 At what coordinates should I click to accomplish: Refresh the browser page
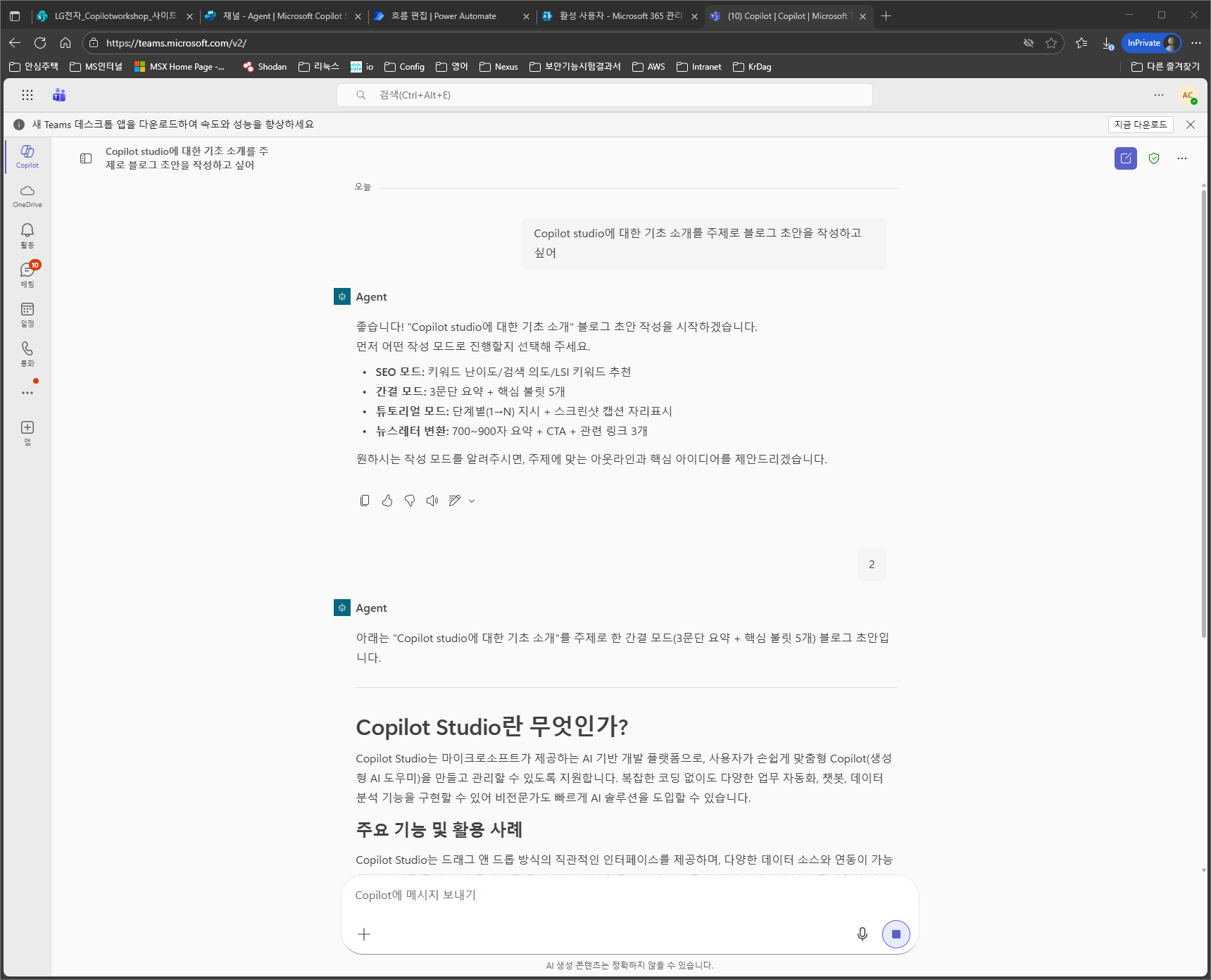pyautogui.click(x=40, y=43)
